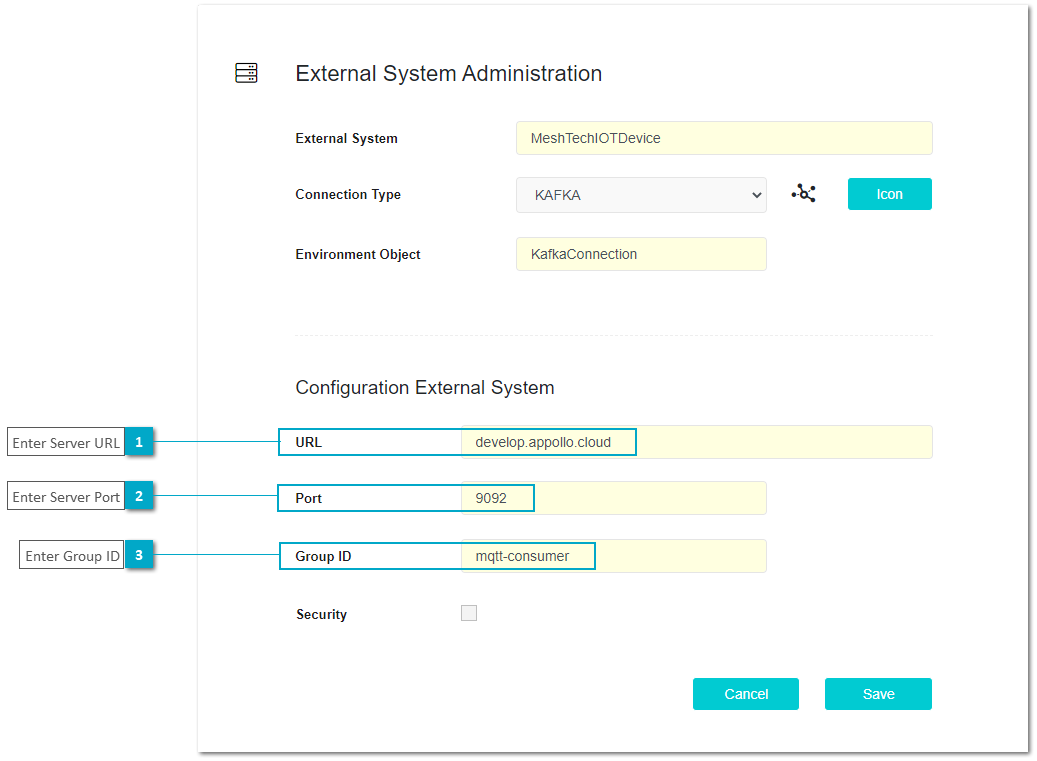Click the URL label

[x=308, y=442]
